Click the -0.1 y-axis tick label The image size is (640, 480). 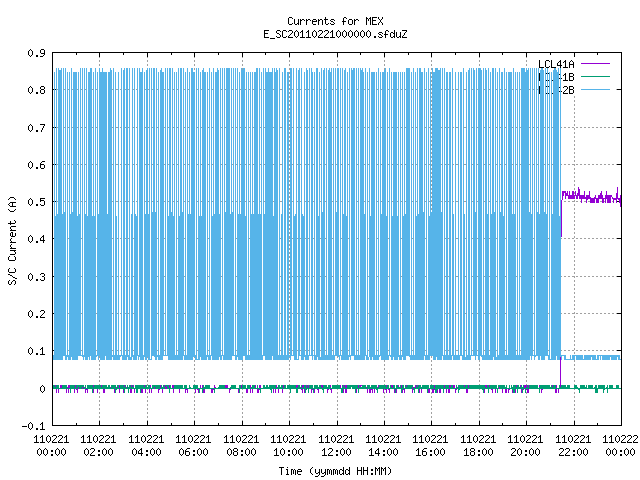[x=33, y=426]
